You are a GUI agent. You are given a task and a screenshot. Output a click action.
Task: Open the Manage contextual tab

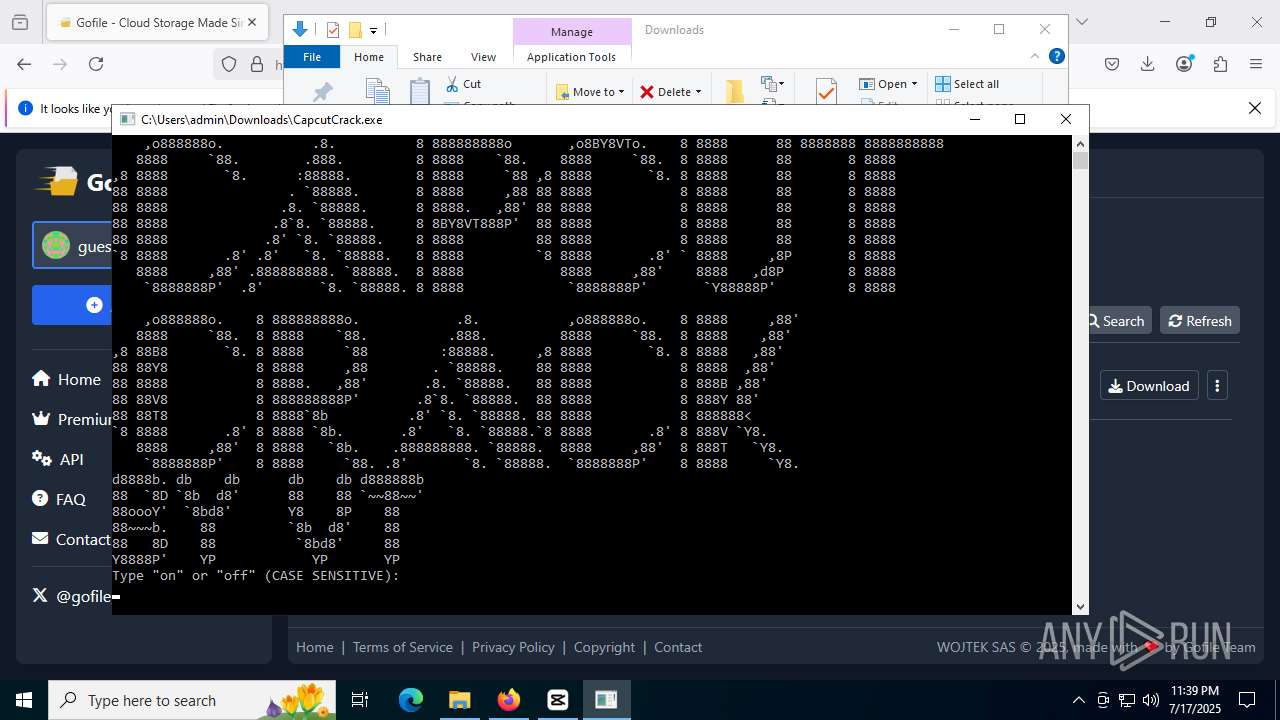click(572, 32)
